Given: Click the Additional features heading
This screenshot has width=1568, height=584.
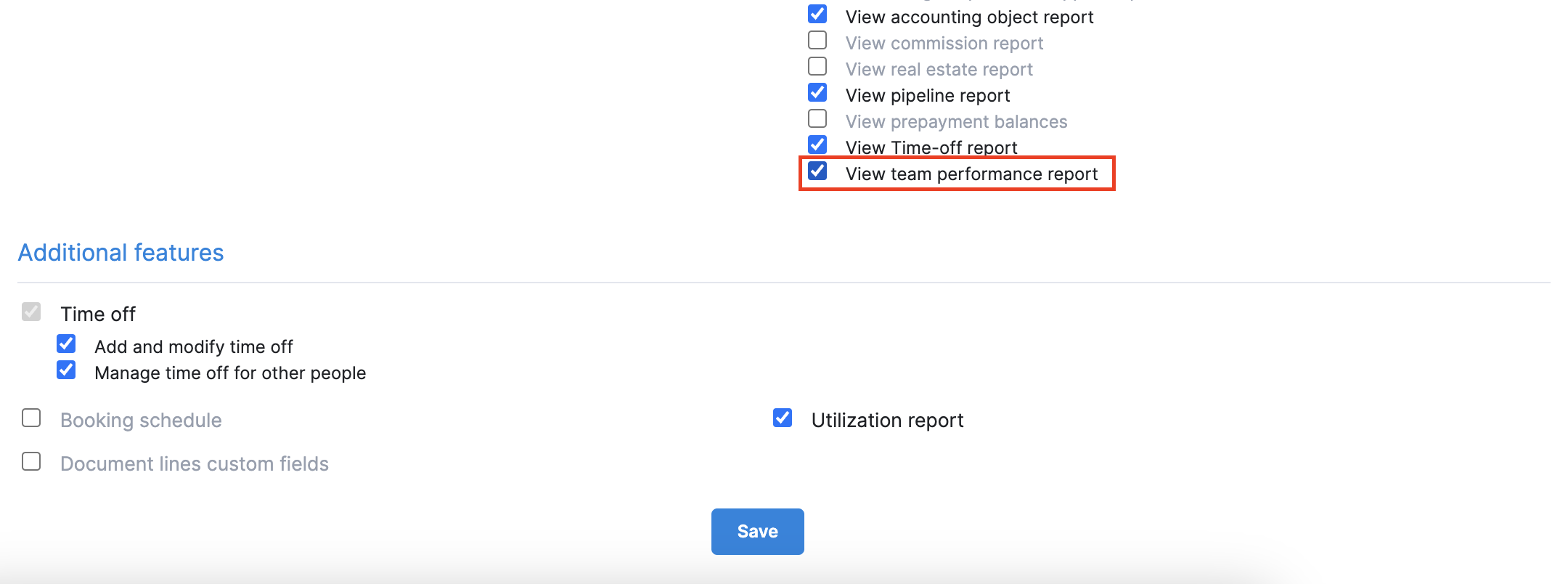Looking at the screenshot, I should (x=121, y=253).
